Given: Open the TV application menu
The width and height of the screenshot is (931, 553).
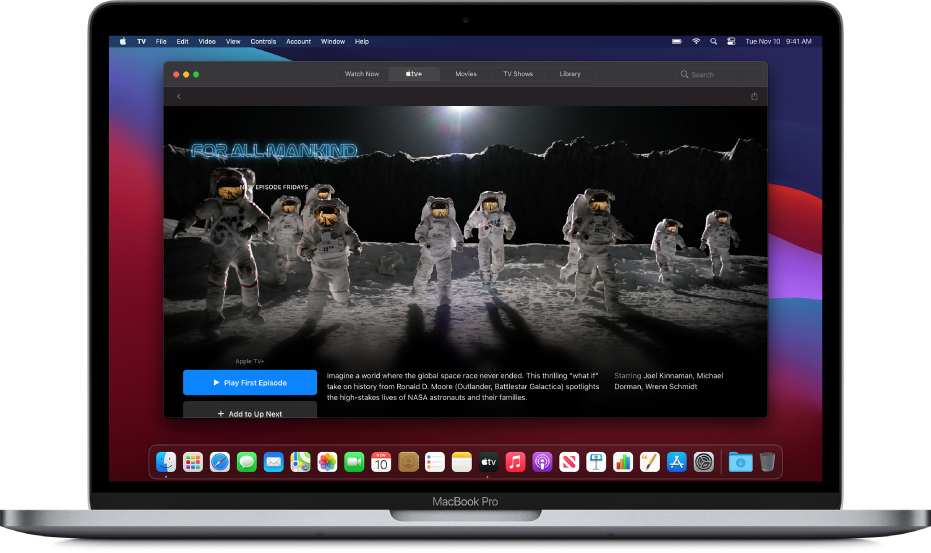Looking at the screenshot, I should pos(141,42).
